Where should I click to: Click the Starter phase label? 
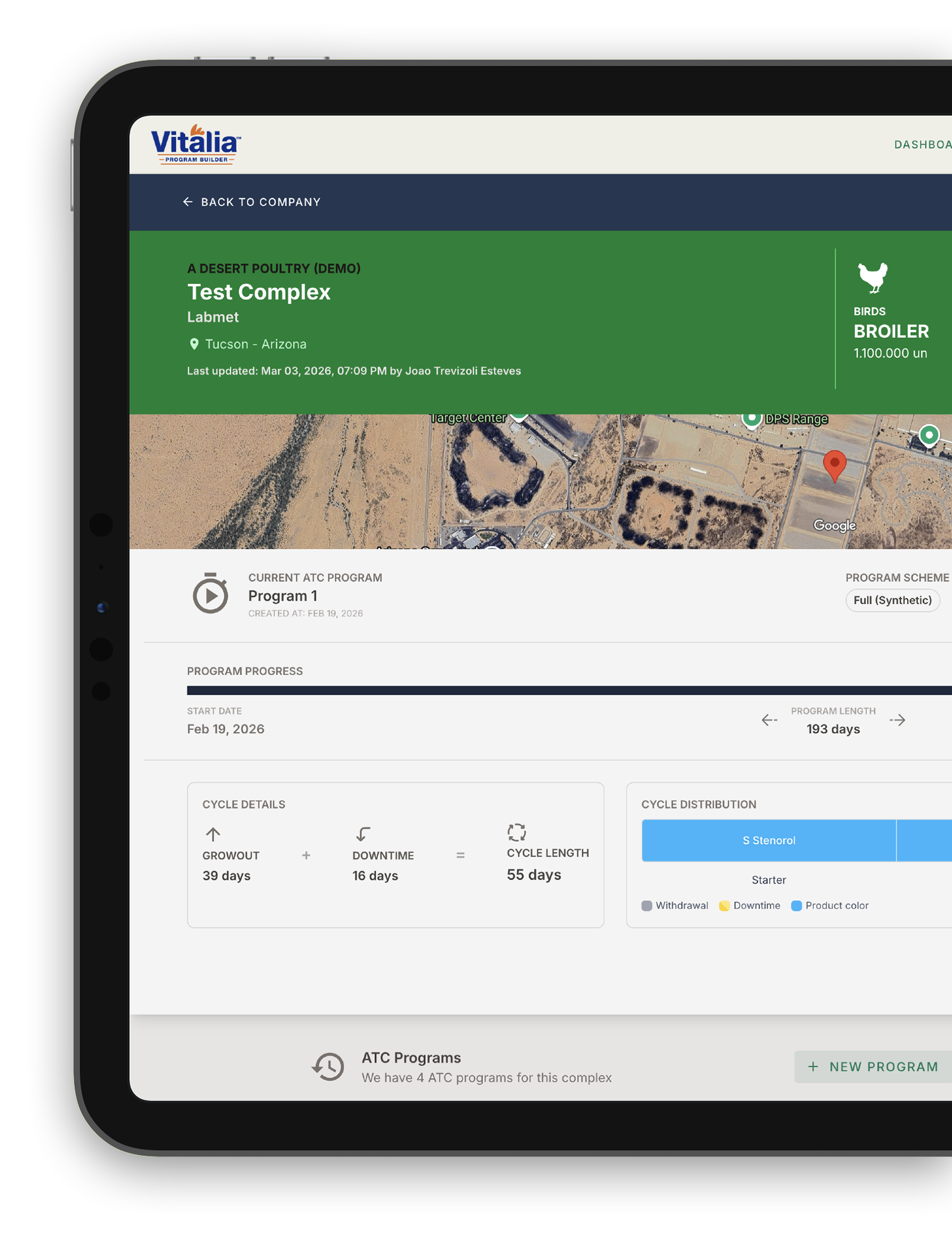(x=768, y=880)
